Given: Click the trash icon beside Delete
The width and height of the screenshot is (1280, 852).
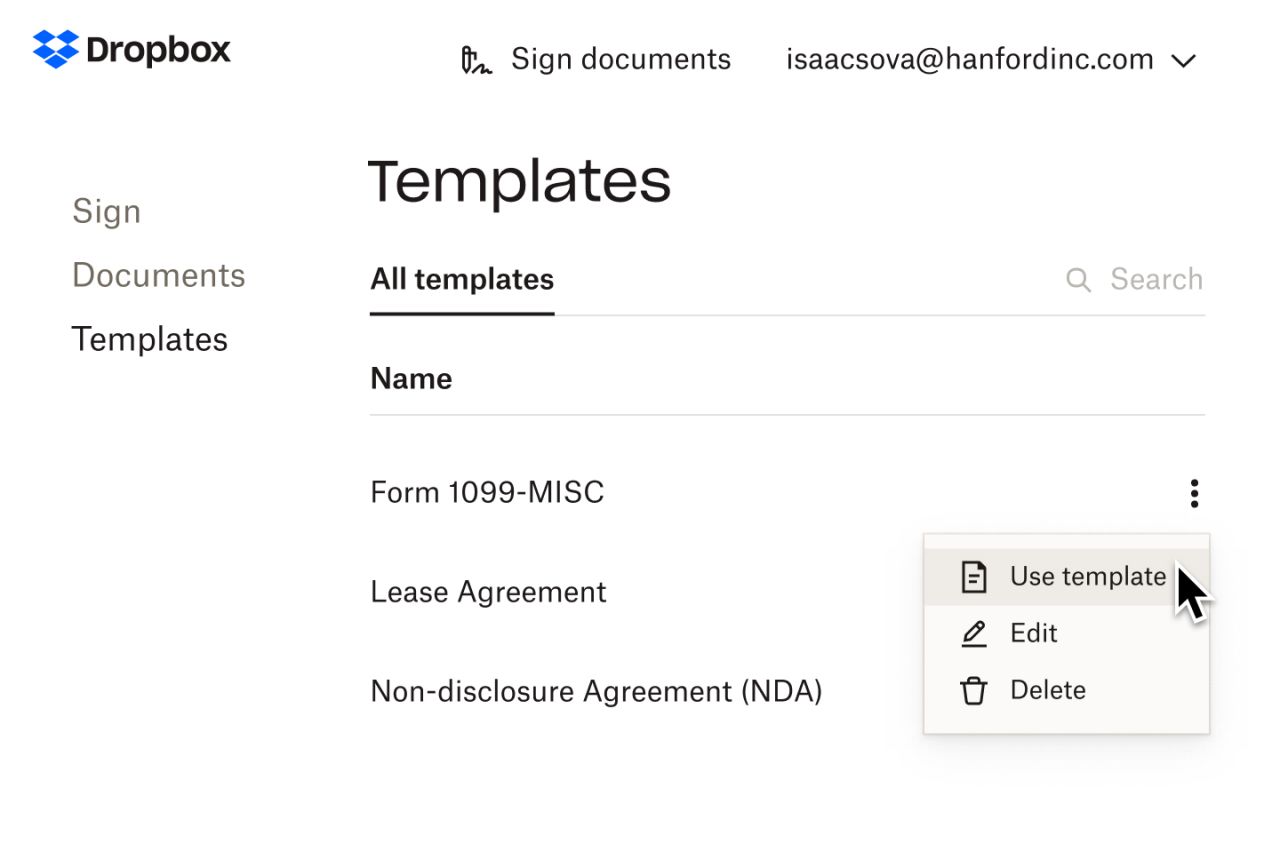Looking at the screenshot, I should click(974, 689).
